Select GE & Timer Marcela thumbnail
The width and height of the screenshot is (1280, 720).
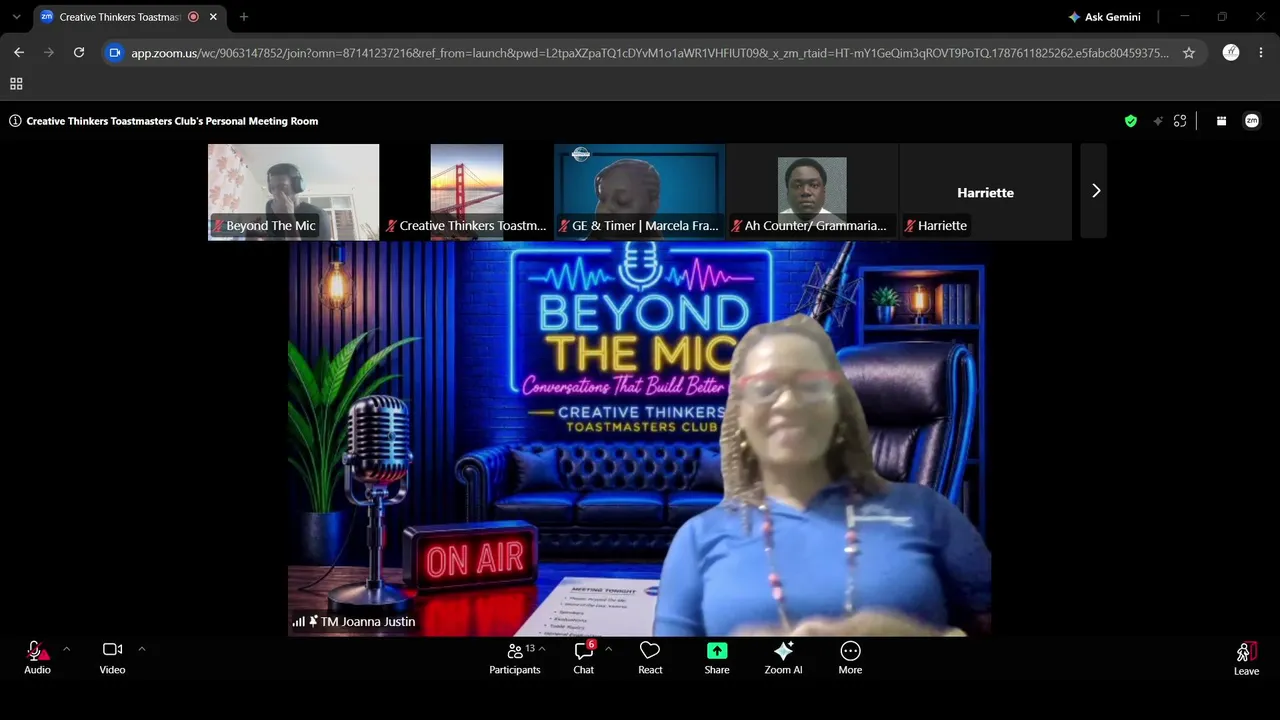click(x=640, y=192)
